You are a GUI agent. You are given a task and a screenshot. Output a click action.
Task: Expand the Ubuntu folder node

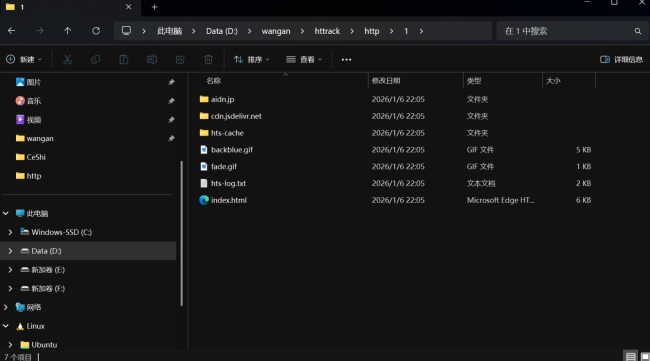(10, 345)
